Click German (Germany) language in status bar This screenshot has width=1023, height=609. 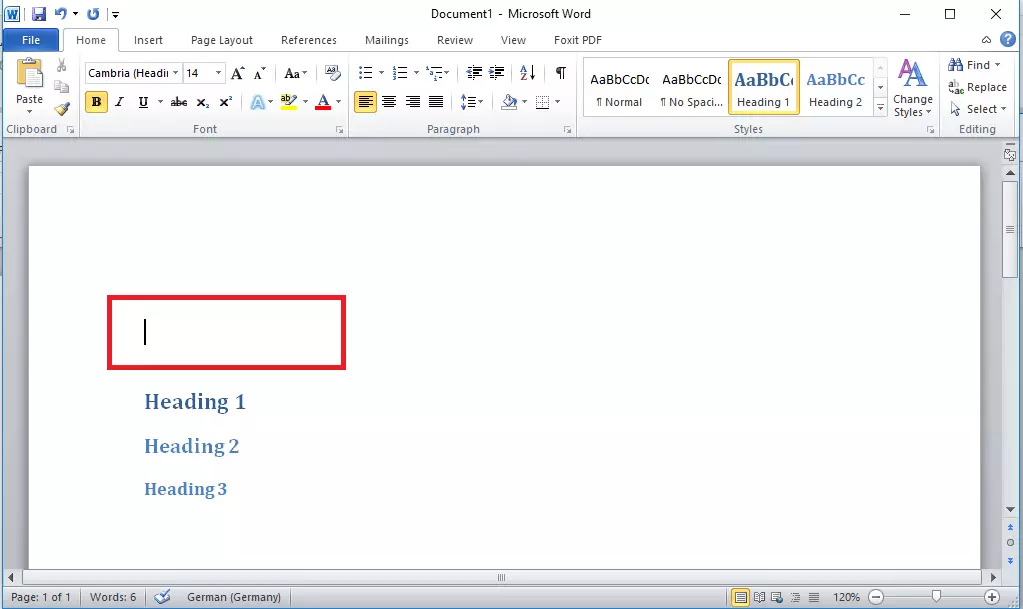click(x=233, y=597)
